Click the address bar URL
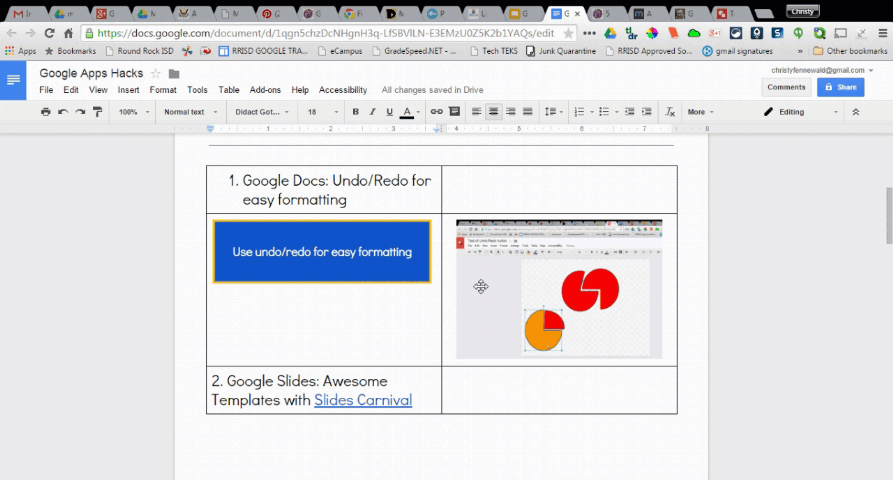 [325, 33]
